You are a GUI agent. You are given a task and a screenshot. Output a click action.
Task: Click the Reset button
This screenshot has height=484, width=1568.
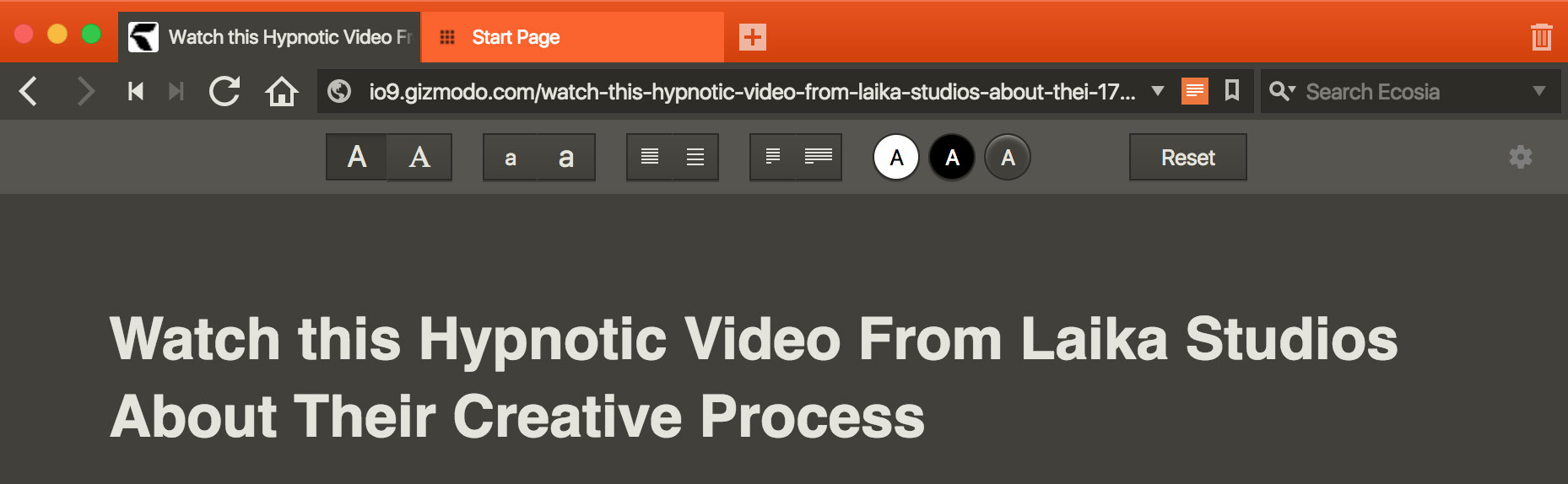pos(1188,157)
